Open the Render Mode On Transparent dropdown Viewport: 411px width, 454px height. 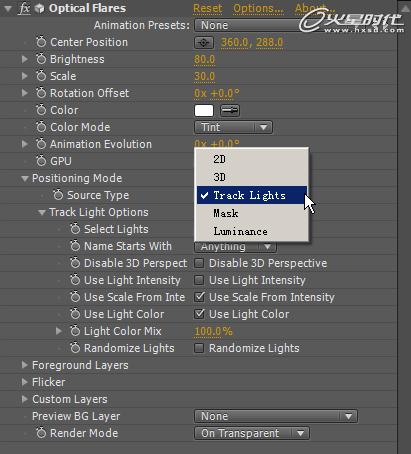(252, 433)
